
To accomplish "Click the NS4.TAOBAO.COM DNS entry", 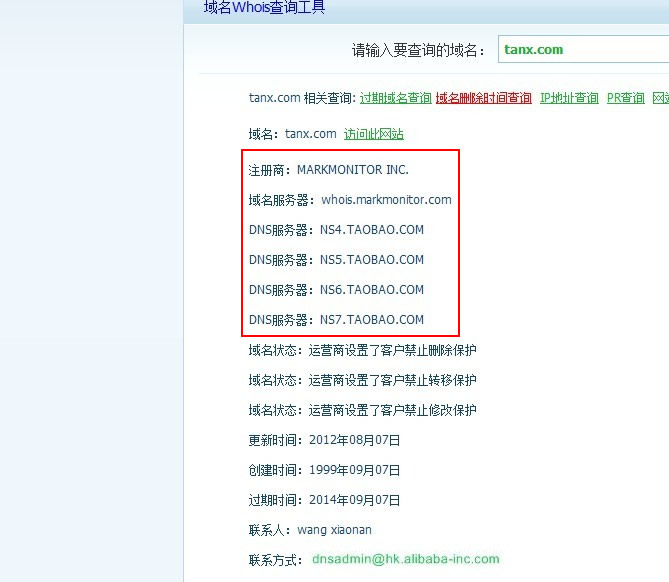I will point(372,230).
